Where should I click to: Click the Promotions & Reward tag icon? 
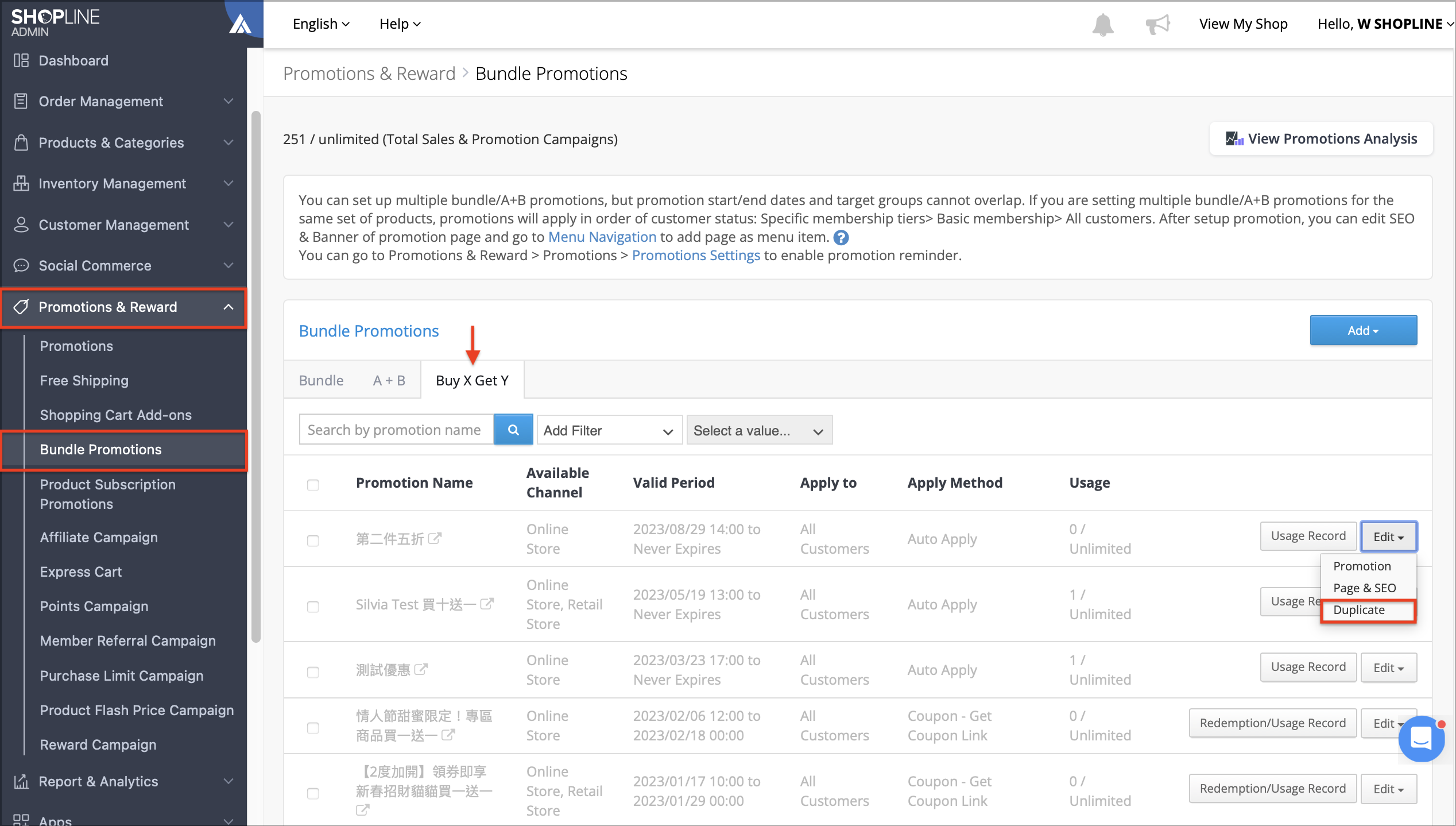tap(21, 307)
